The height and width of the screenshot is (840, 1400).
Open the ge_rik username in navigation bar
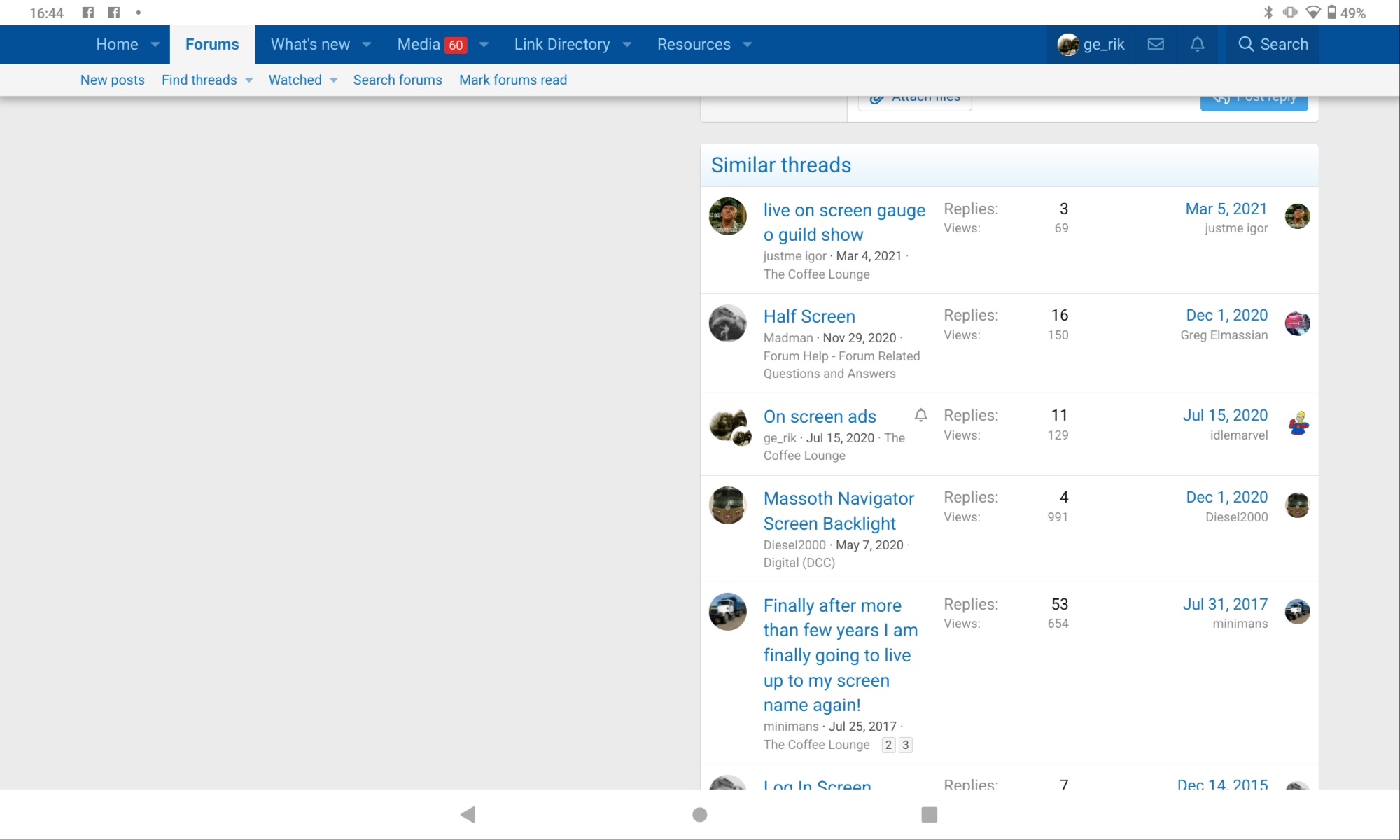pos(1104,44)
